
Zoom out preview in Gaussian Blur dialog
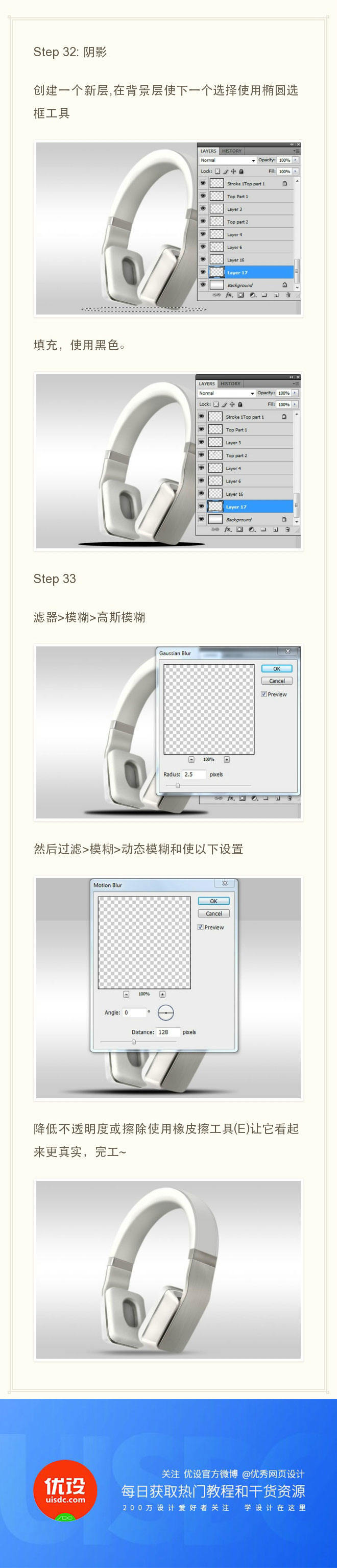coord(191,760)
